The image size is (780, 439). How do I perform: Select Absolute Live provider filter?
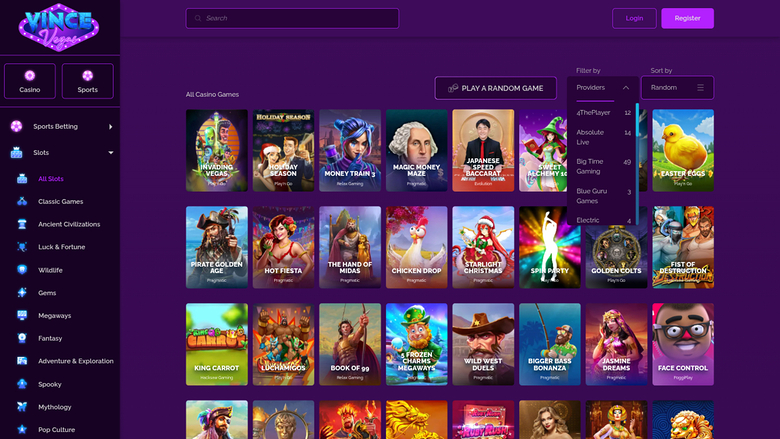point(603,137)
